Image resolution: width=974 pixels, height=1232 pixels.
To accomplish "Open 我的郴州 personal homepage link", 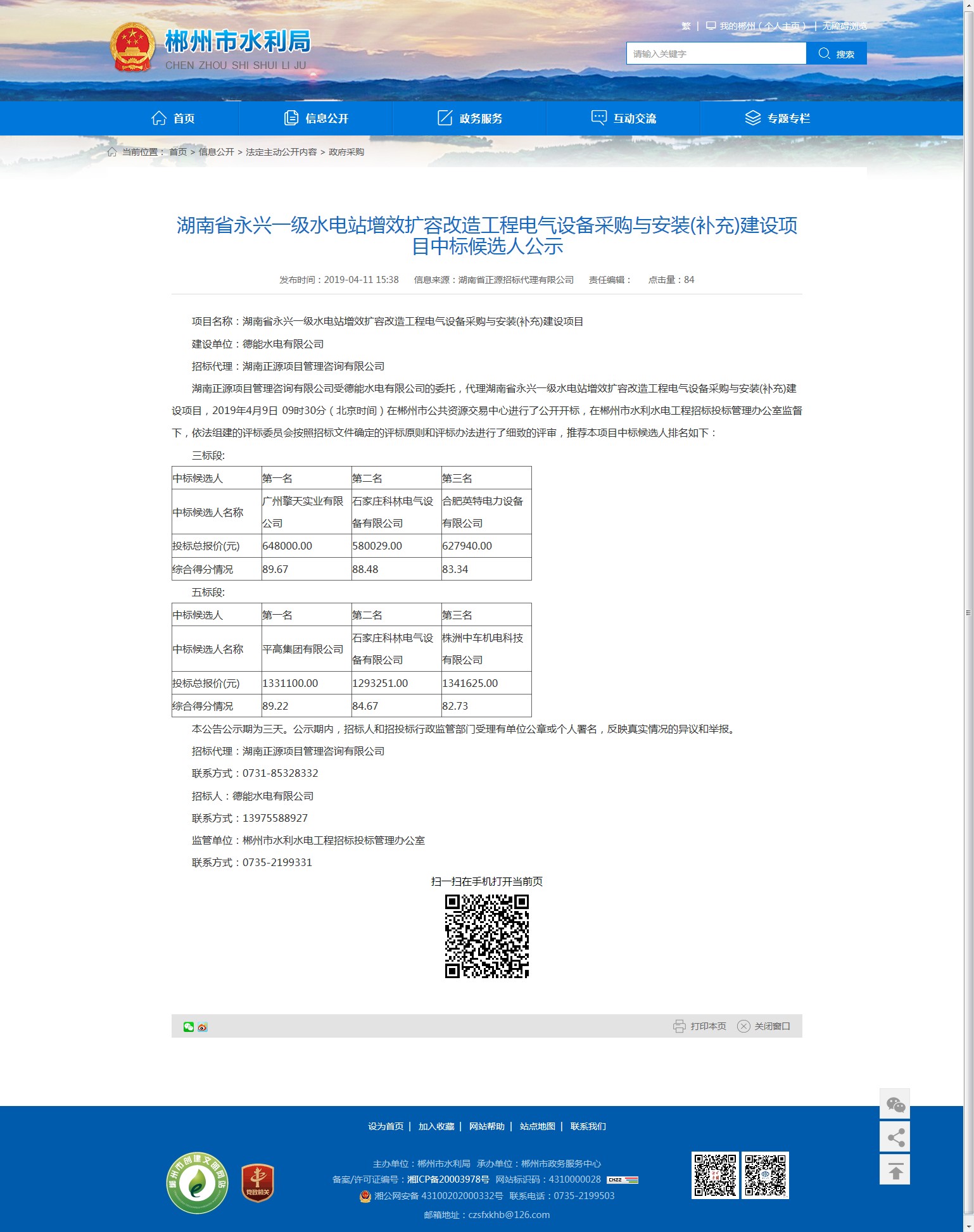I will [x=762, y=26].
